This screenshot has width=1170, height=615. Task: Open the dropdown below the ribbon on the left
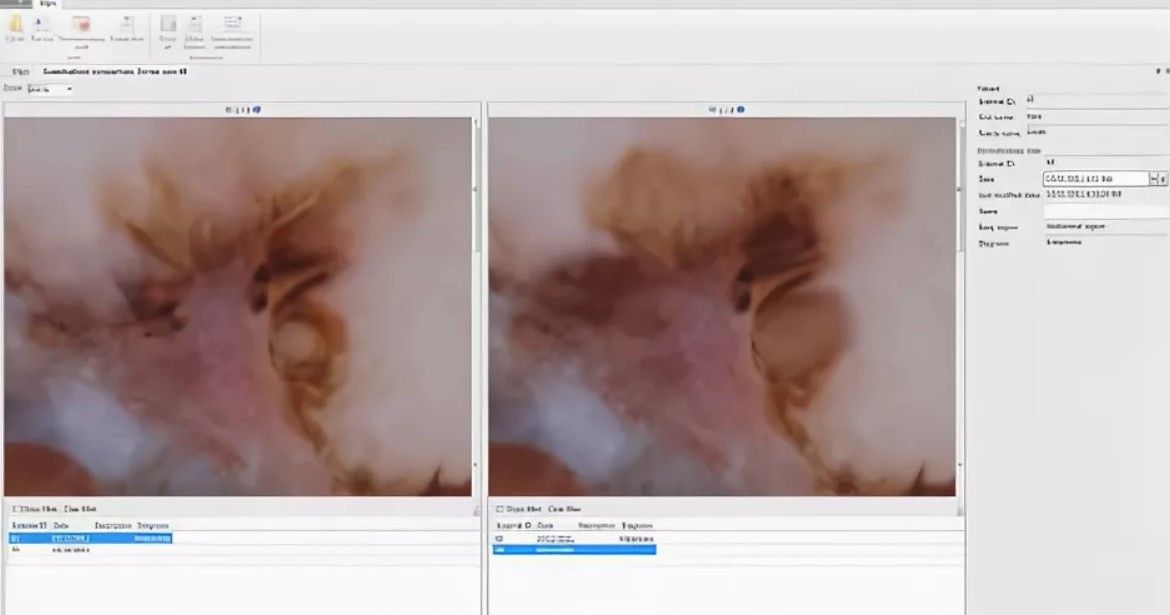pyautogui.click(x=50, y=89)
